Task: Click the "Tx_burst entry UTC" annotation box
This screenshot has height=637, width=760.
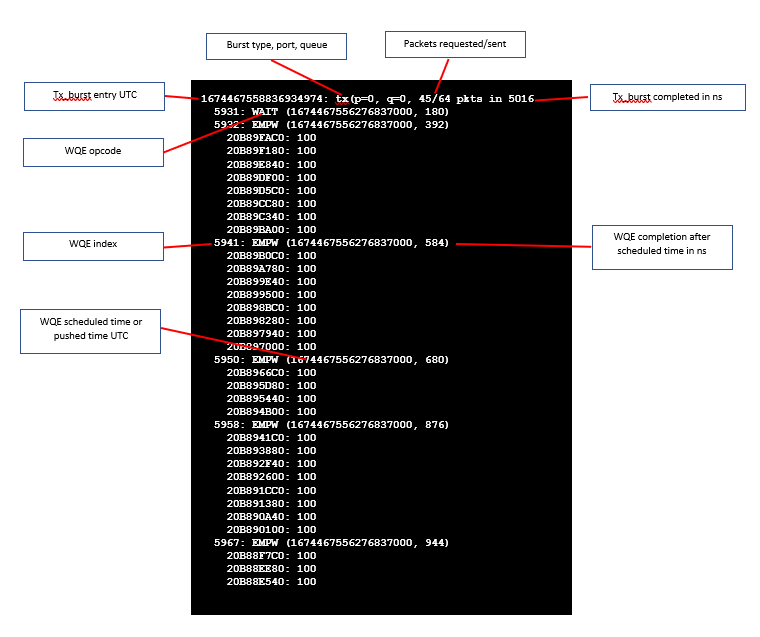Action: click(94, 96)
